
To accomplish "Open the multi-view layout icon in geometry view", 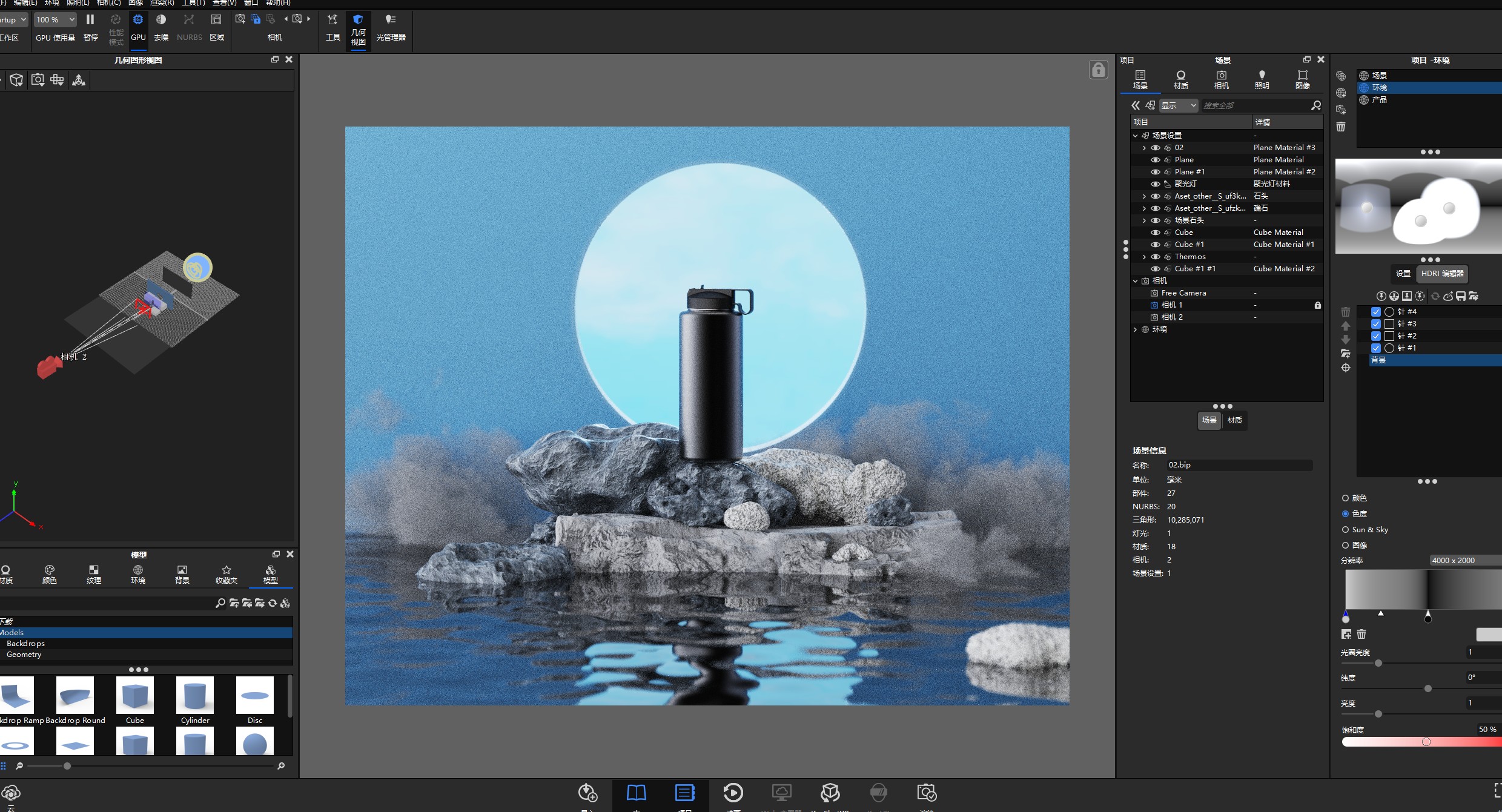I will tap(58, 80).
